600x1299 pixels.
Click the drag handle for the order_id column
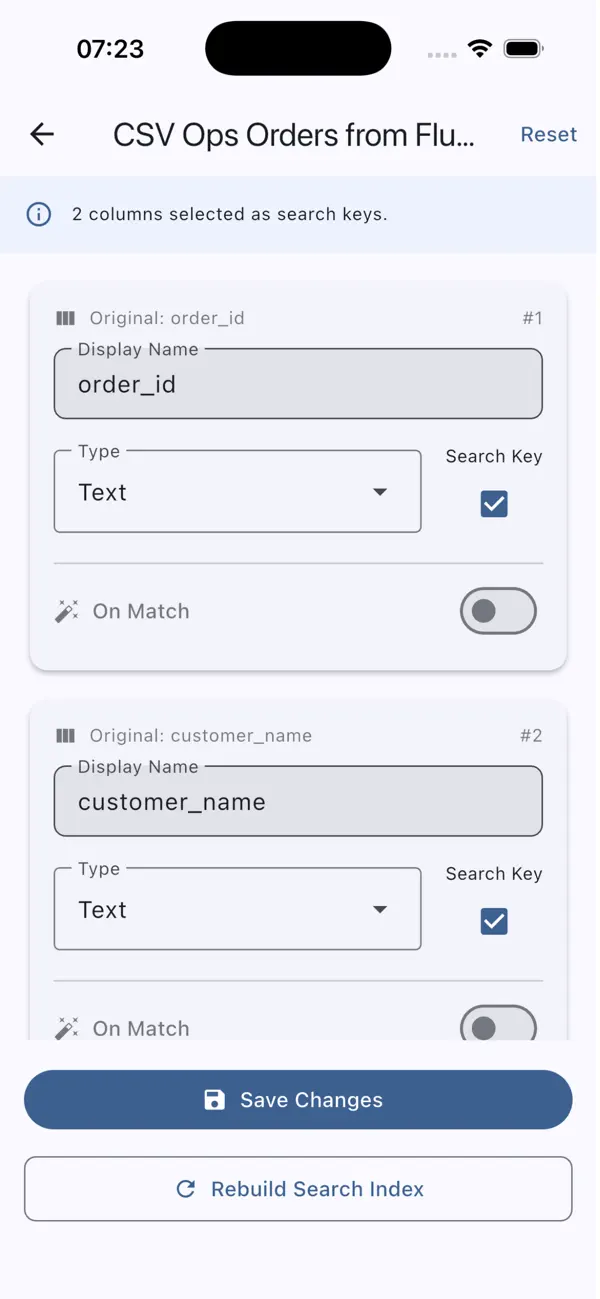(x=65, y=318)
